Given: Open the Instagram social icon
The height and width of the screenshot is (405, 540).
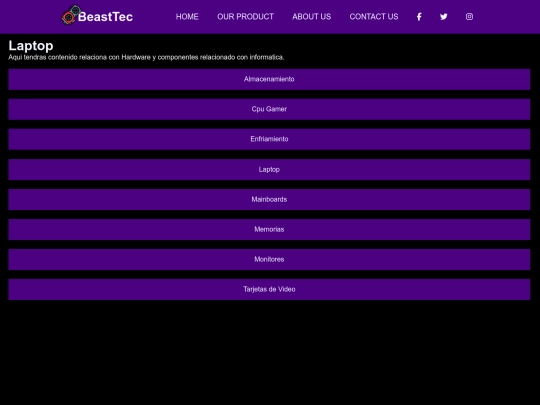Looking at the screenshot, I should 469,17.
